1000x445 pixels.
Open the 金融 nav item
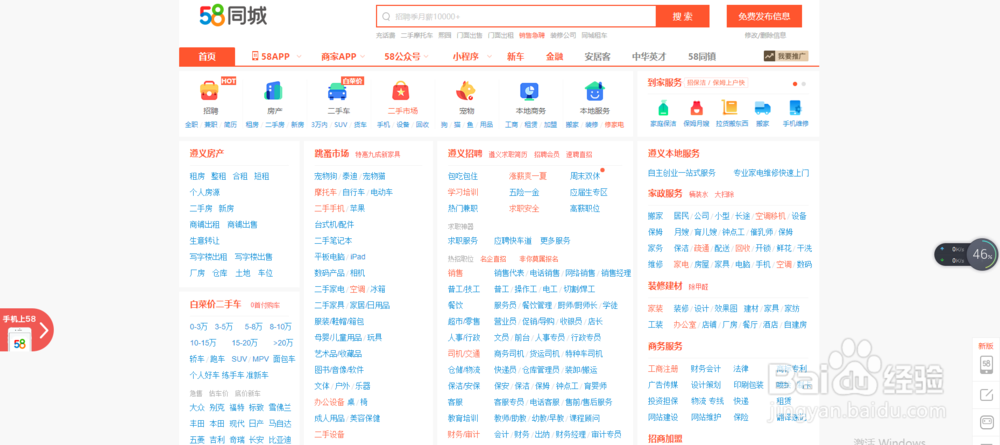pos(554,57)
